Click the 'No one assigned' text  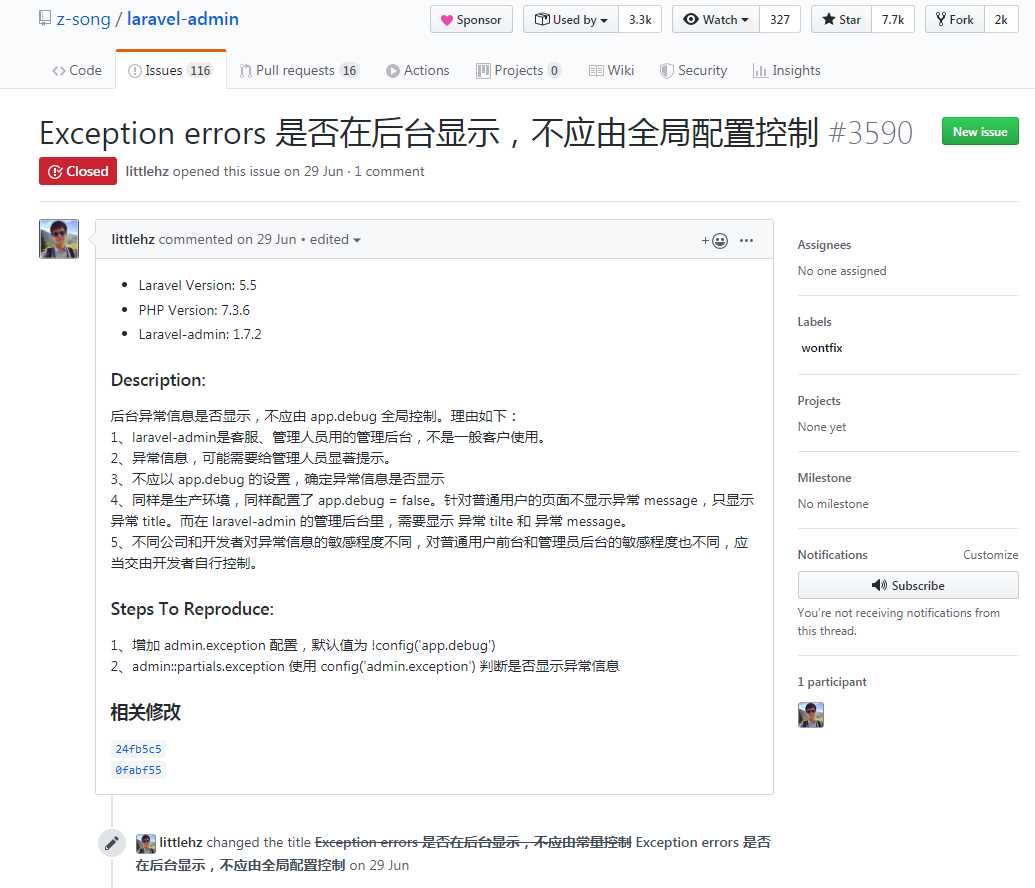coord(842,271)
